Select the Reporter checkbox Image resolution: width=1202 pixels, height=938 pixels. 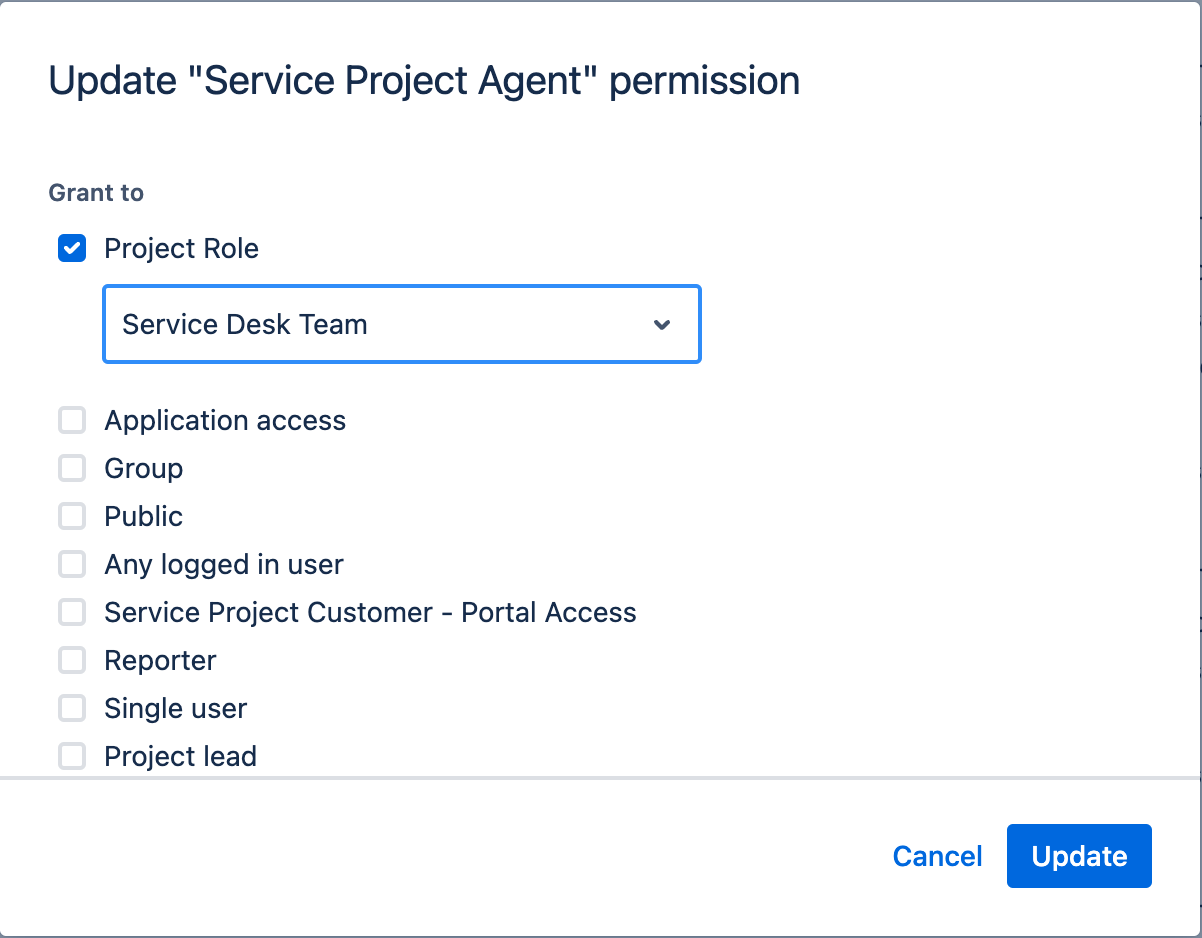coord(72,661)
